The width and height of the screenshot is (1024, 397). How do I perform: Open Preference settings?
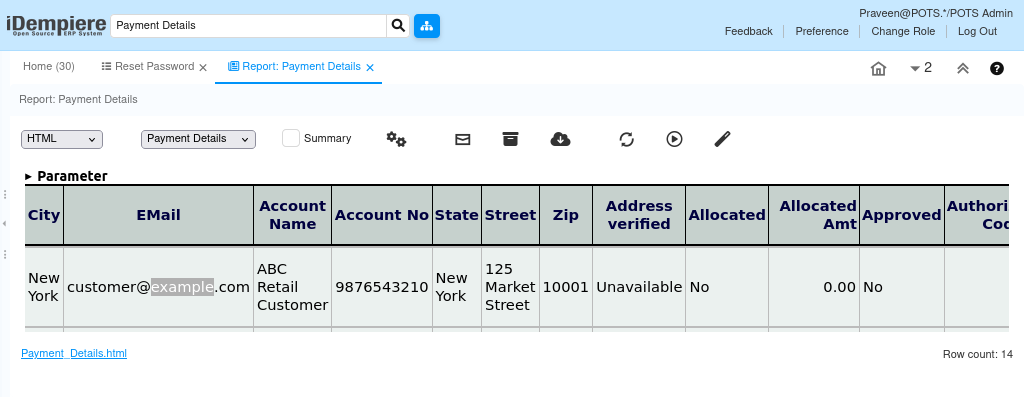(x=822, y=31)
